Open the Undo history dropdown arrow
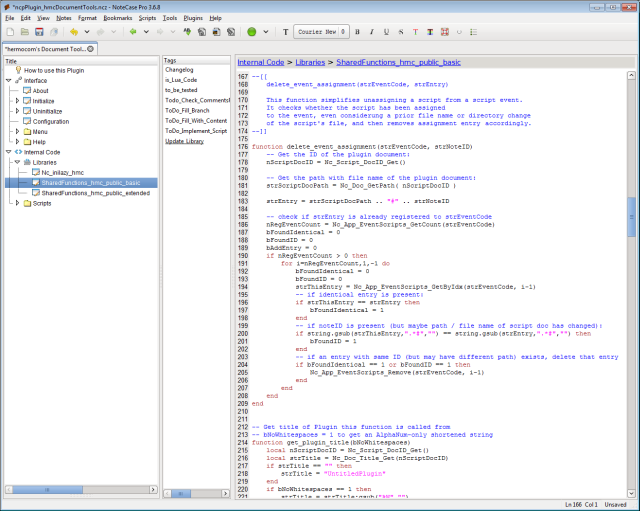 click(x=87, y=32)
